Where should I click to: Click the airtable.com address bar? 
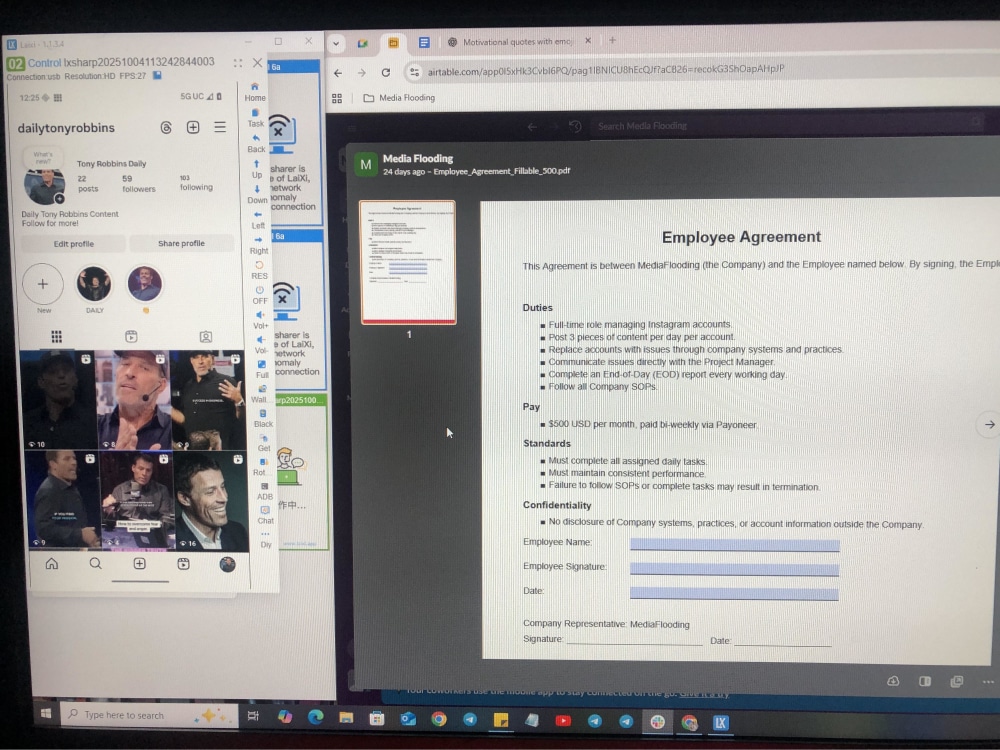pos(606,70)
